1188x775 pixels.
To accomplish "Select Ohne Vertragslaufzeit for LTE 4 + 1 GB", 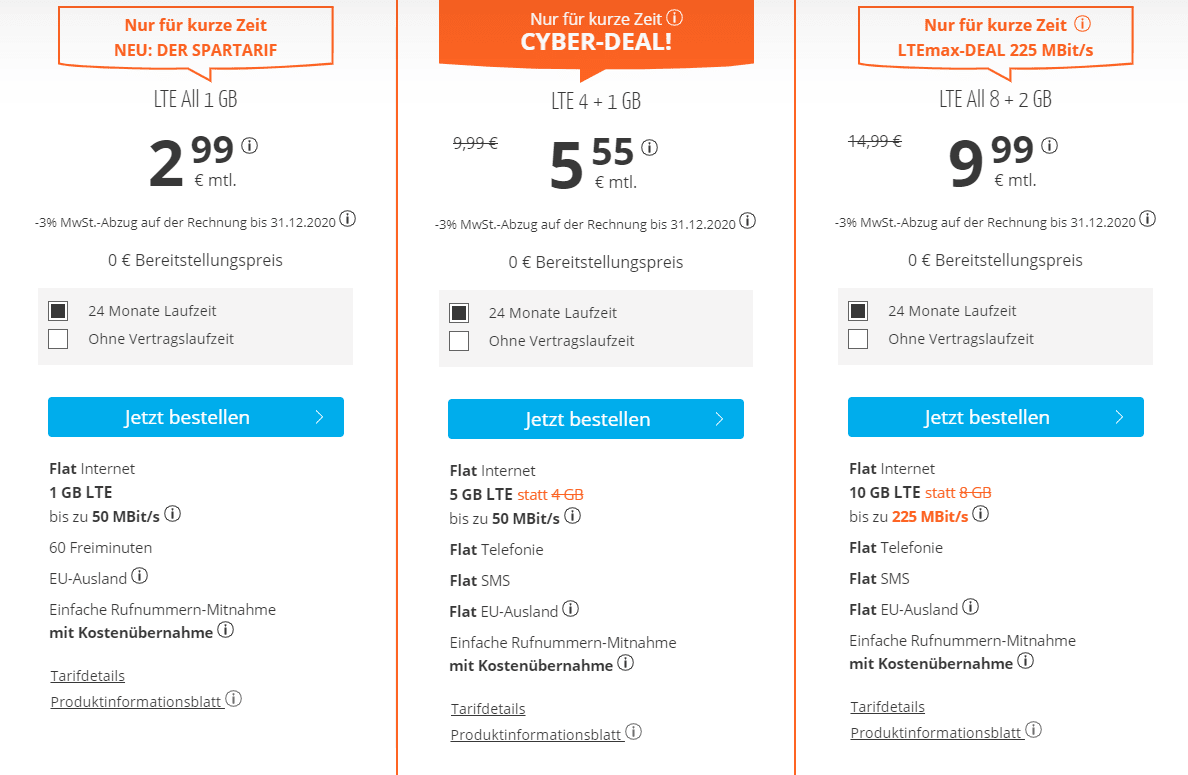I will tap(459, 341).
